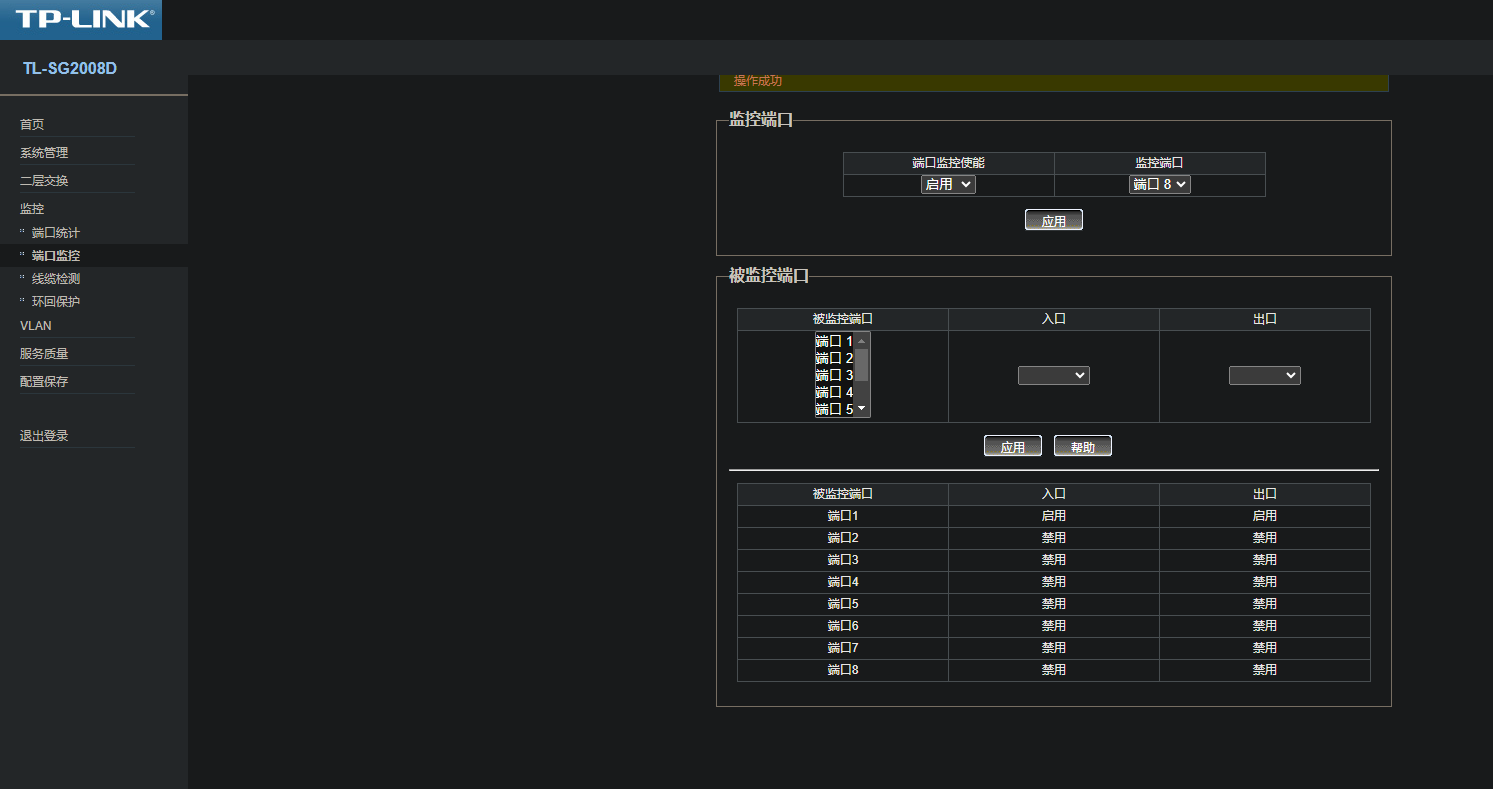Open 环回保护 submenu item
The width and height of the screenshot is (1493, 789).
(x=55, y=302)
